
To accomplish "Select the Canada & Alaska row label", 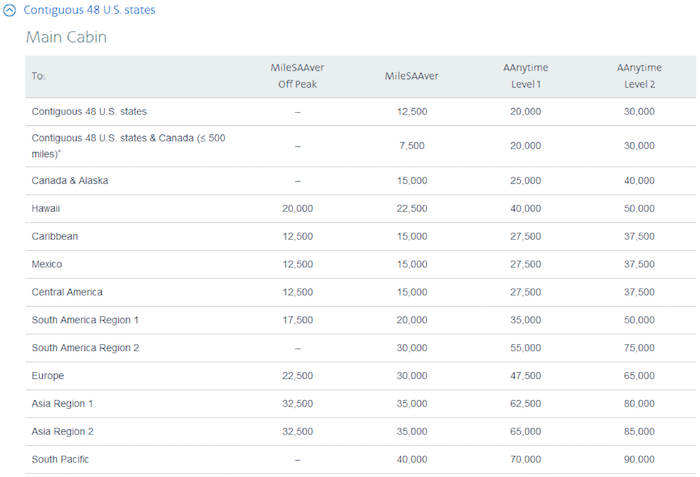I will [x=70, y=180].
